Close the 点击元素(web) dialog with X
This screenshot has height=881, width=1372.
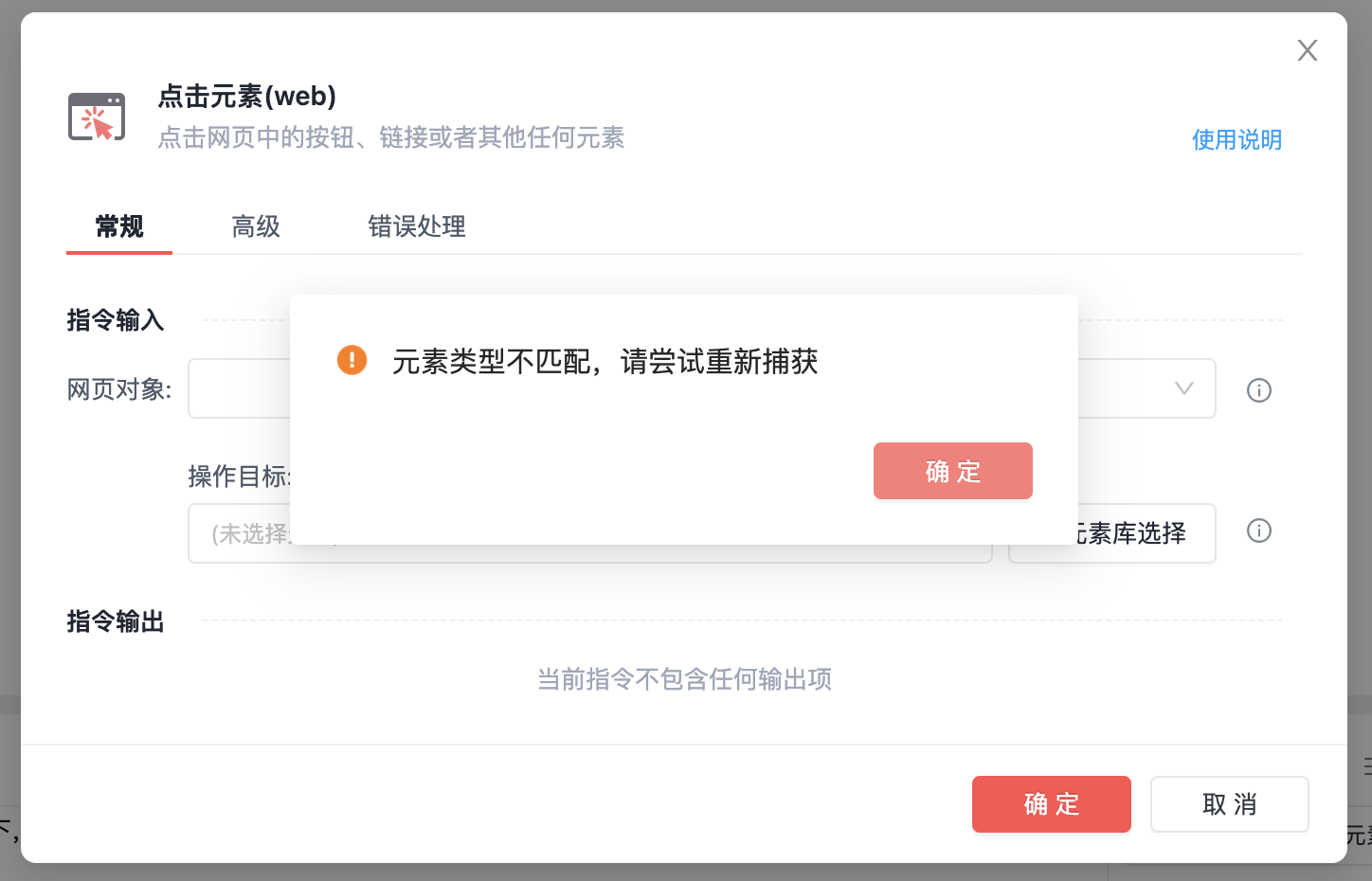tap(1307, 50)
